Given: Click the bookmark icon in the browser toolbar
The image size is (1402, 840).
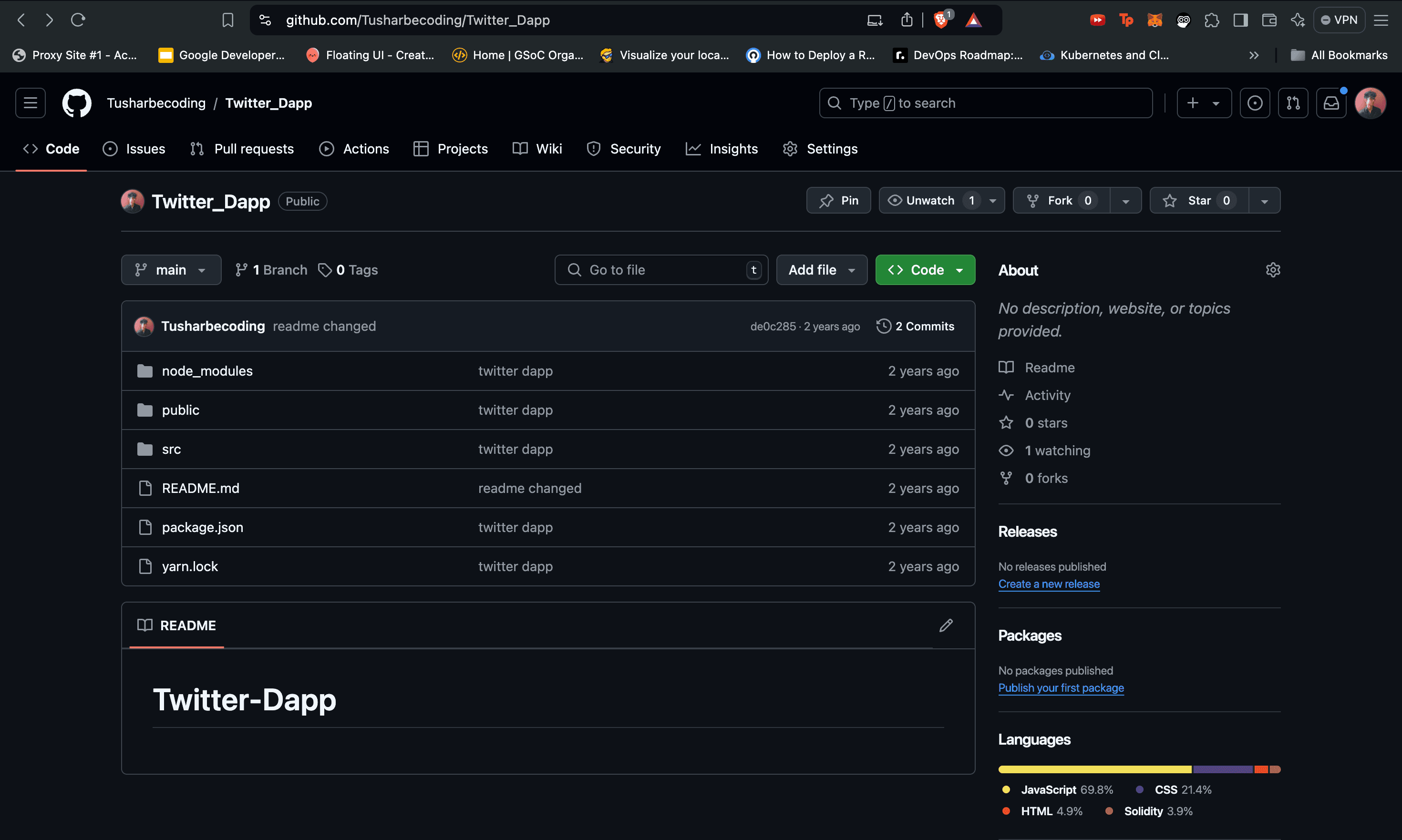Looking at the screenshot, I should (x=227, y=20).
